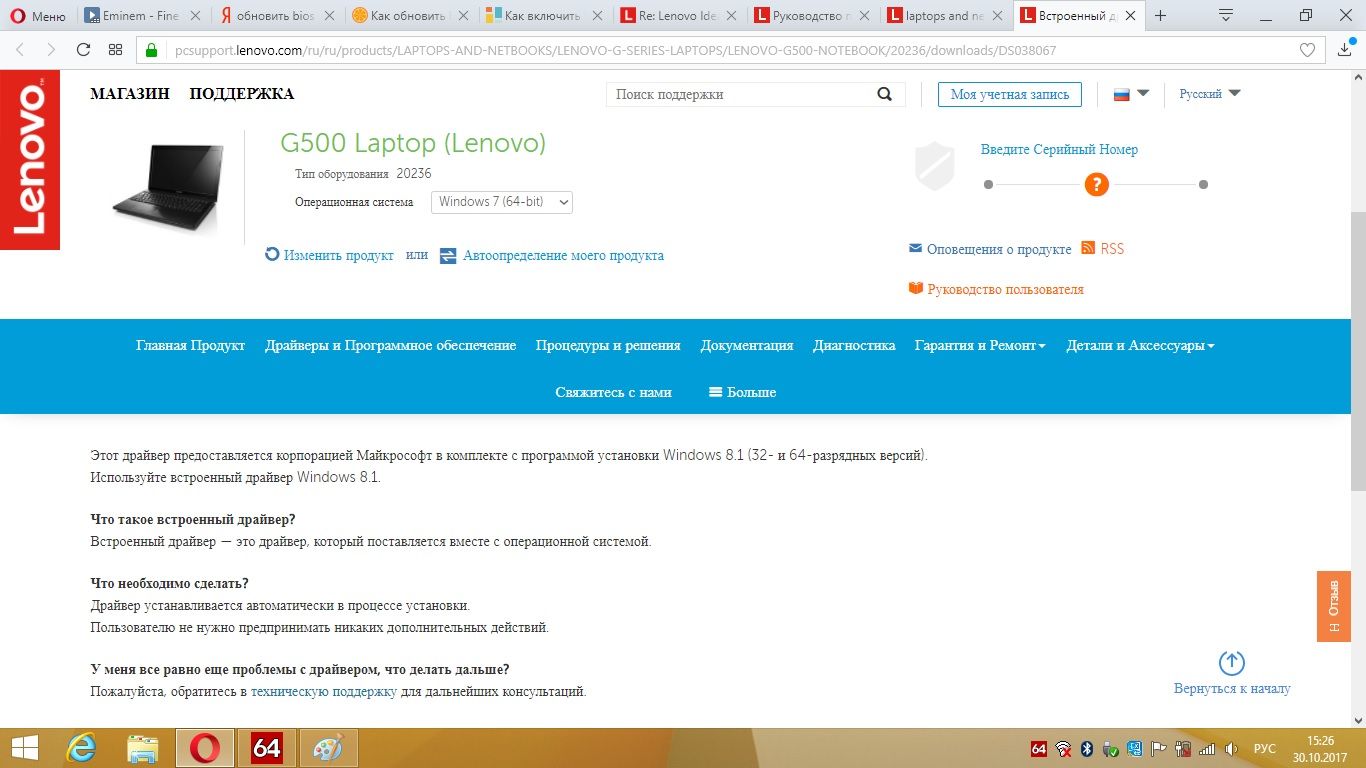Open the Paint taskbar app

point(328,748)
